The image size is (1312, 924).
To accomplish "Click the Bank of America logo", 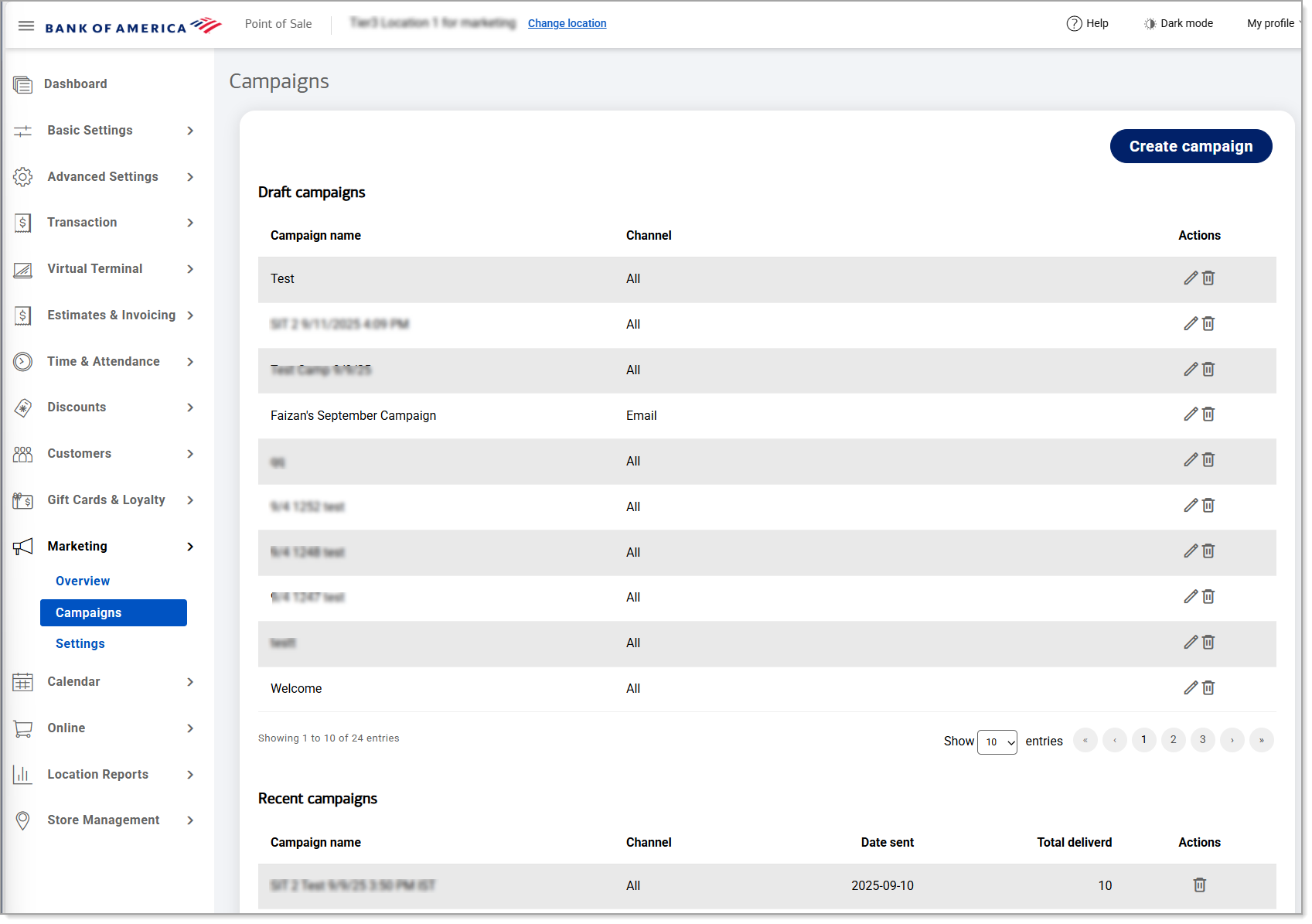I will click(x=133, y=26).
